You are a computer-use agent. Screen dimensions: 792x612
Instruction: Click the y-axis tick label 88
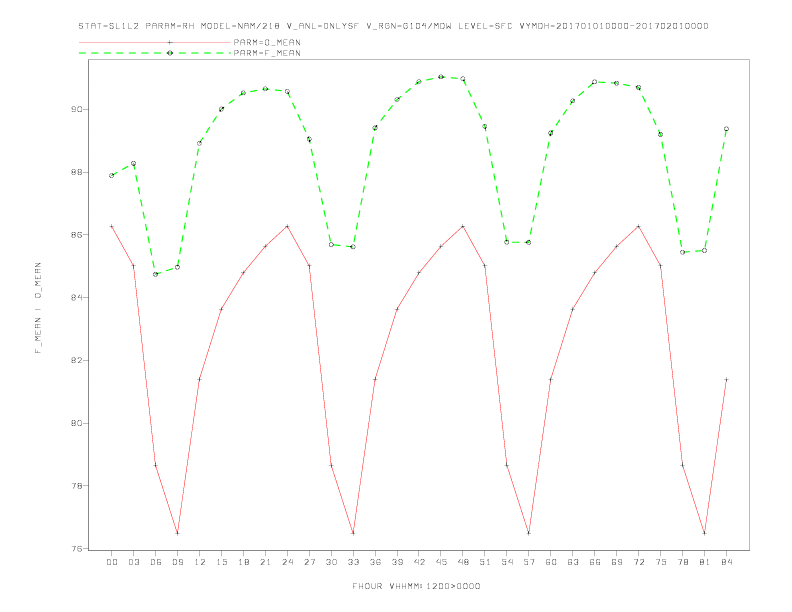click(77, 172)
